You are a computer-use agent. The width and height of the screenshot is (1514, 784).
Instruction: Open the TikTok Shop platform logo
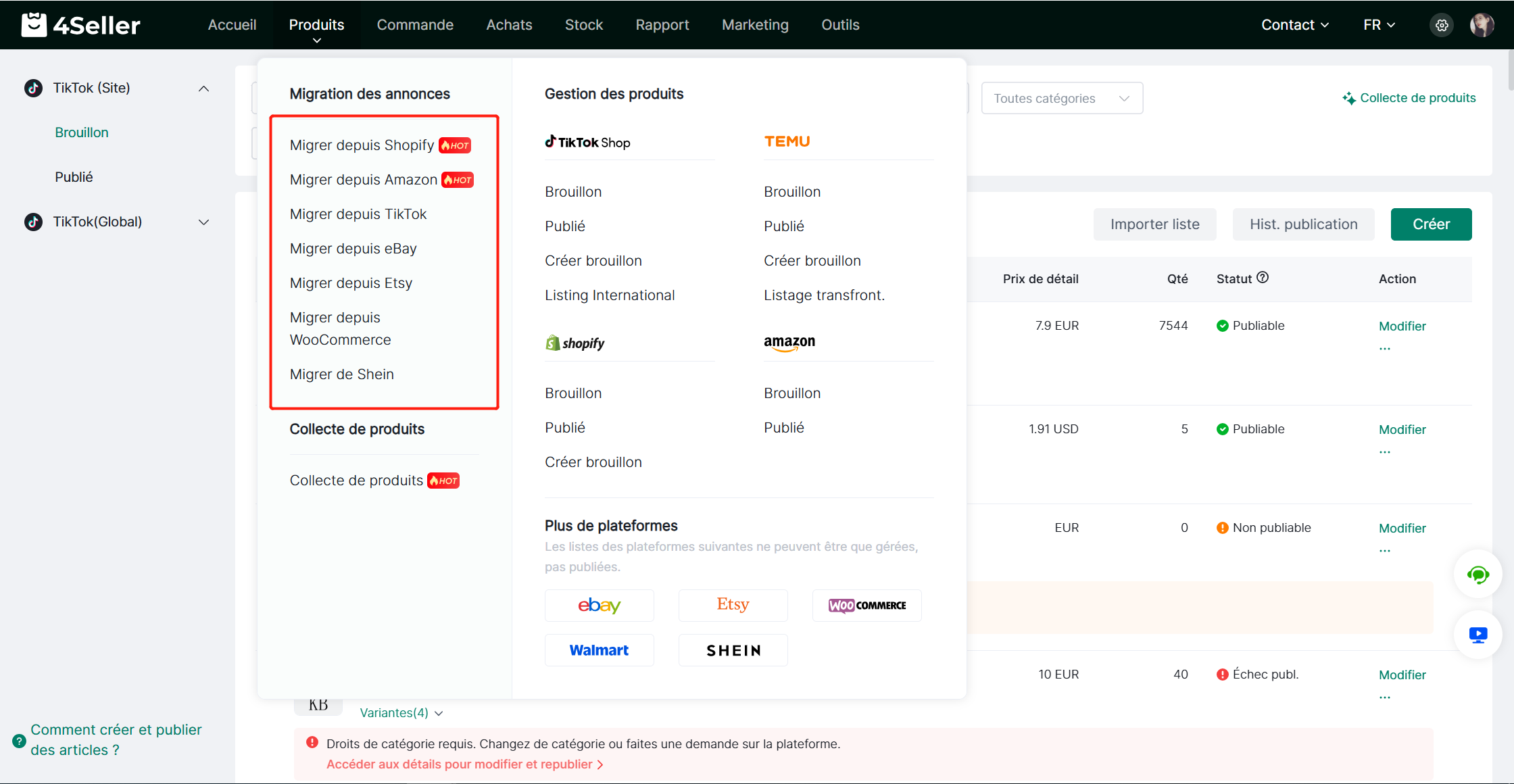coord(587,142)
